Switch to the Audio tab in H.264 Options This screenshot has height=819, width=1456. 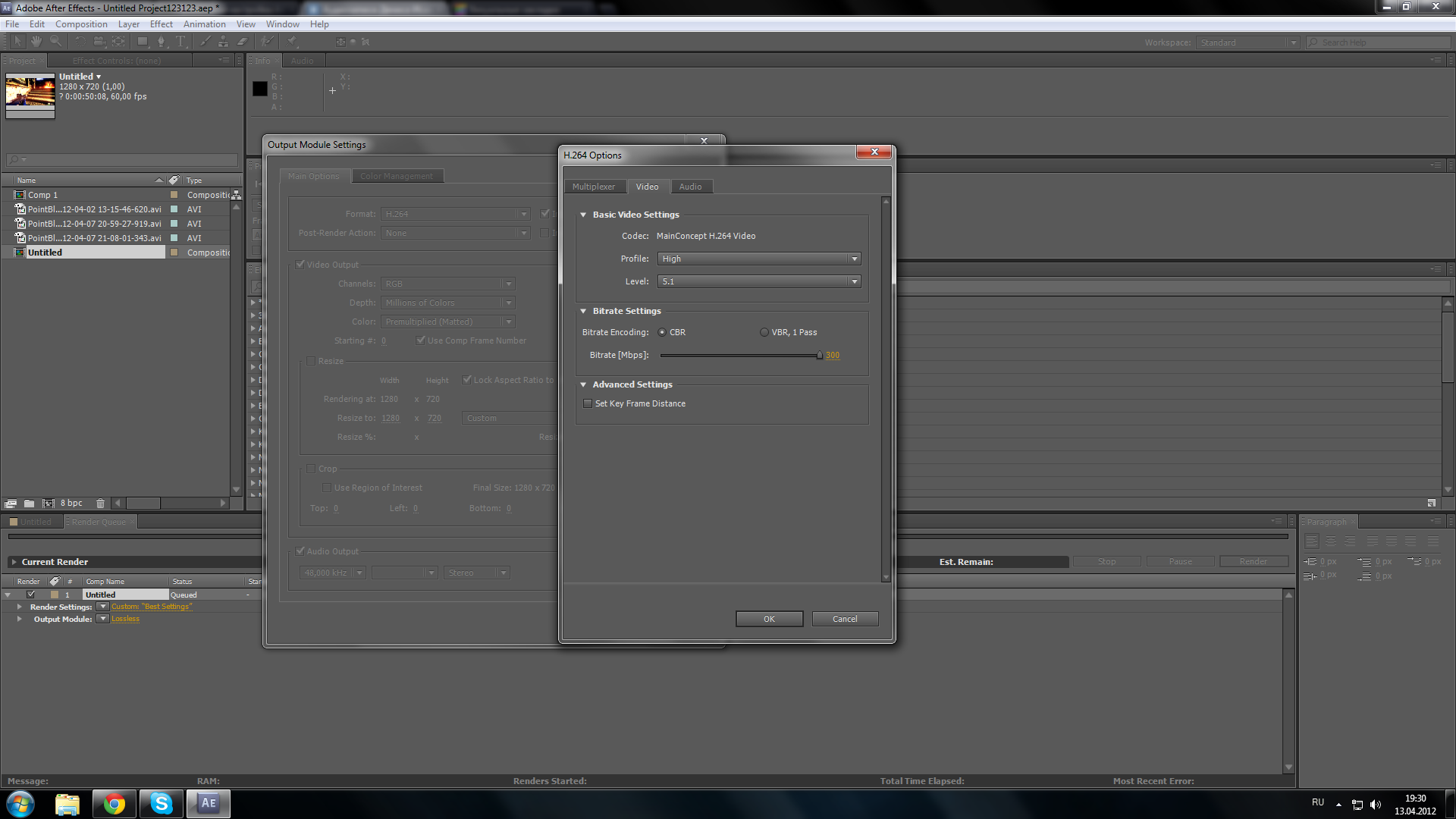pyautogui.click(x=691, y=186)
